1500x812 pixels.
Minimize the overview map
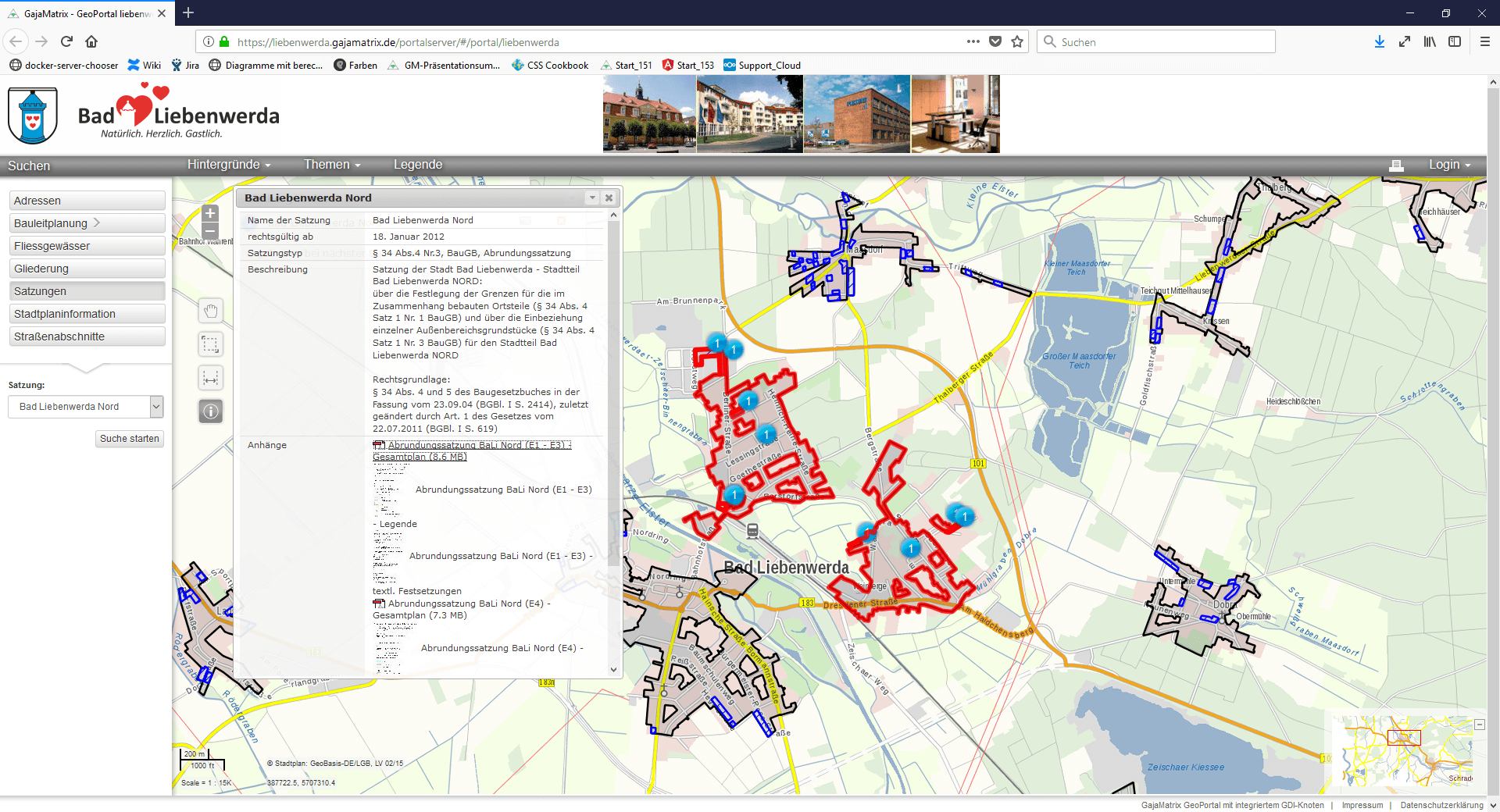coord(1479,725)
